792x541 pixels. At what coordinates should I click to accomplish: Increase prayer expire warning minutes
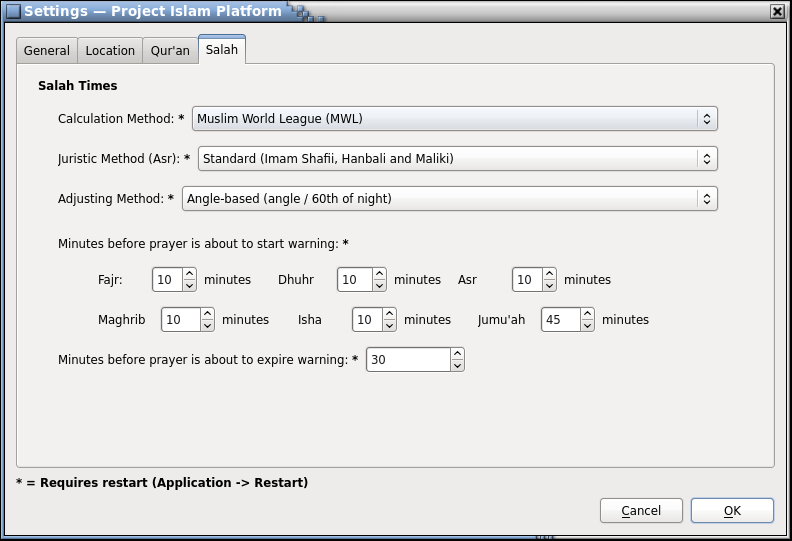coord(457,354)
